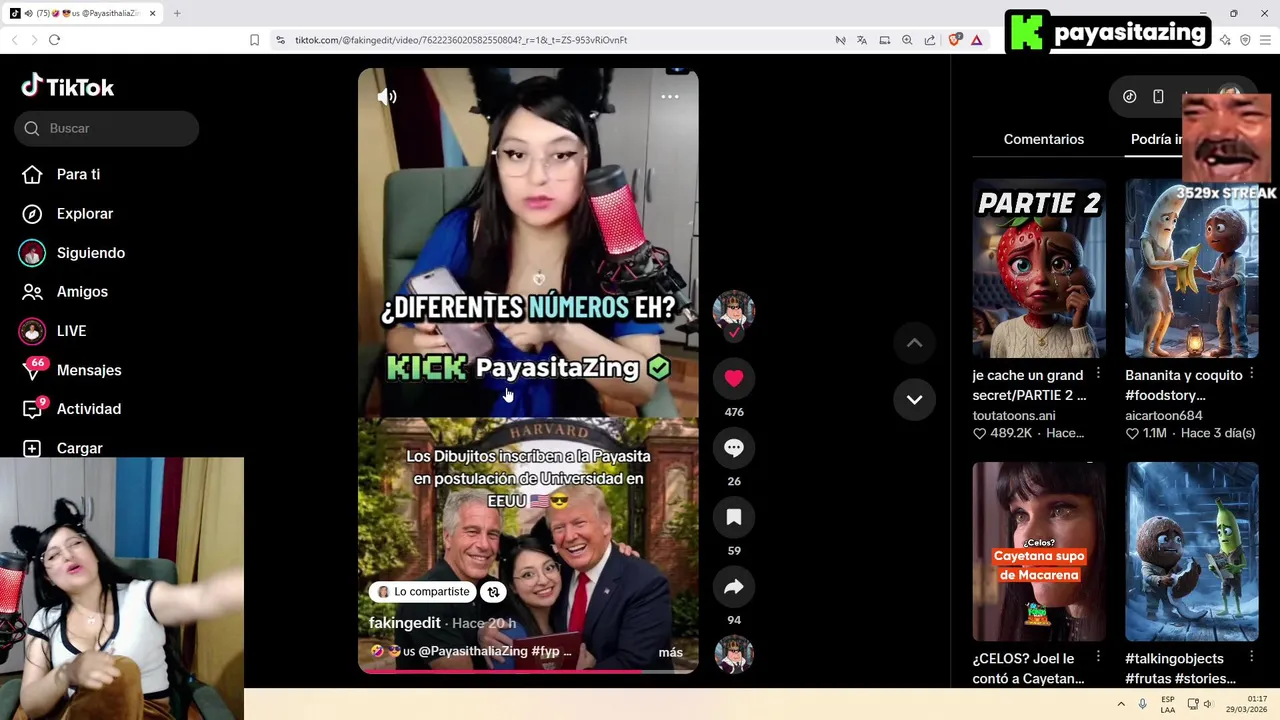1280x720 pixels.
Task: Open the TikTok home logo
Action: click(68, 87)
